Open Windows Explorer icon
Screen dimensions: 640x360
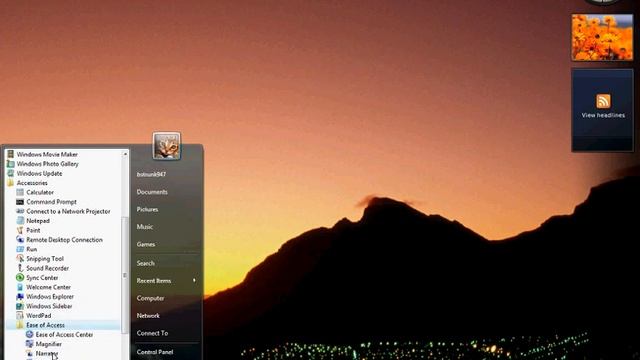(20, 297)
